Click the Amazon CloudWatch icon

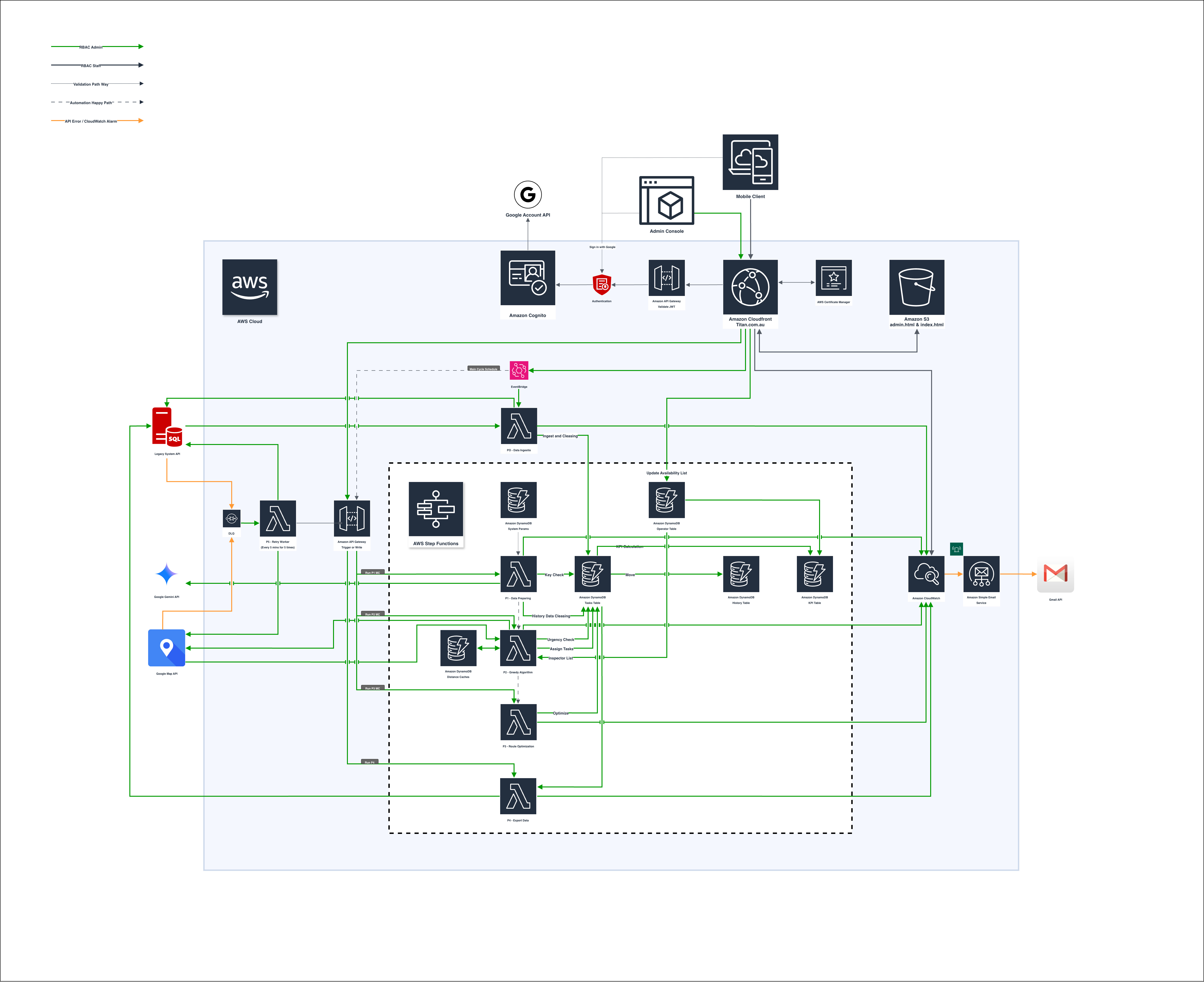pyautogui.click(x=926, y=574)
